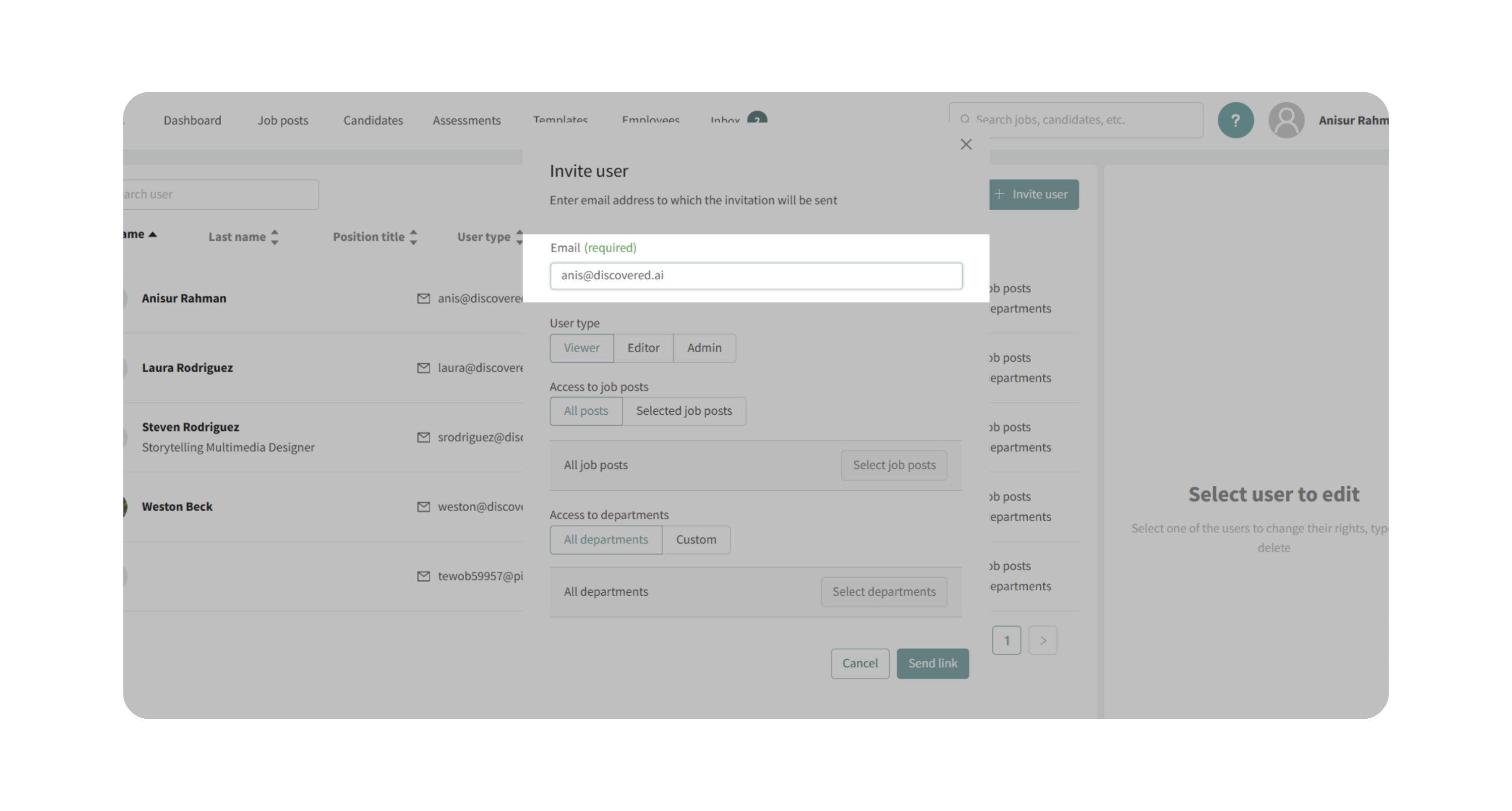Choose Selected job posts access option
The image size is (1512, 811).
pyautogui.click(x=684, y=411)
